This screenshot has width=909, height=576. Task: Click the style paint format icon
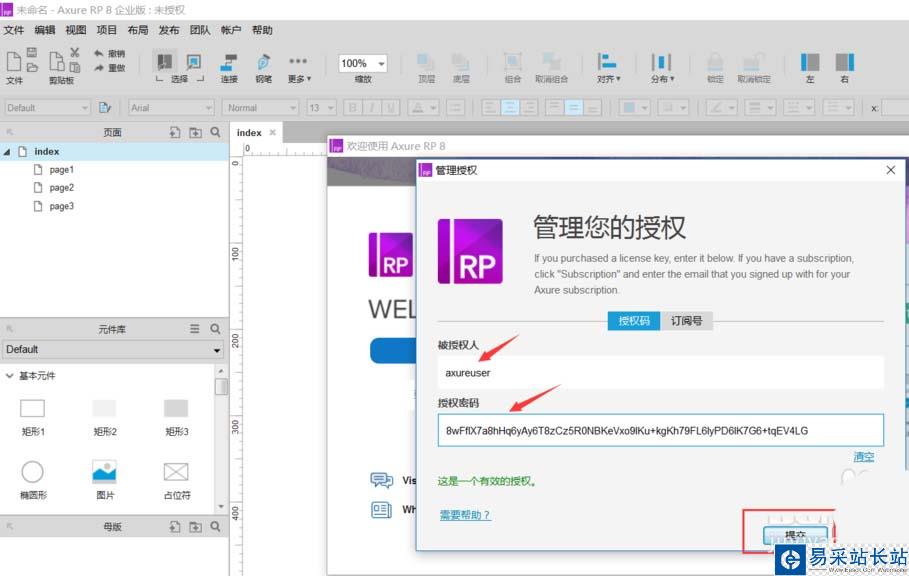(x=105, y=108)
